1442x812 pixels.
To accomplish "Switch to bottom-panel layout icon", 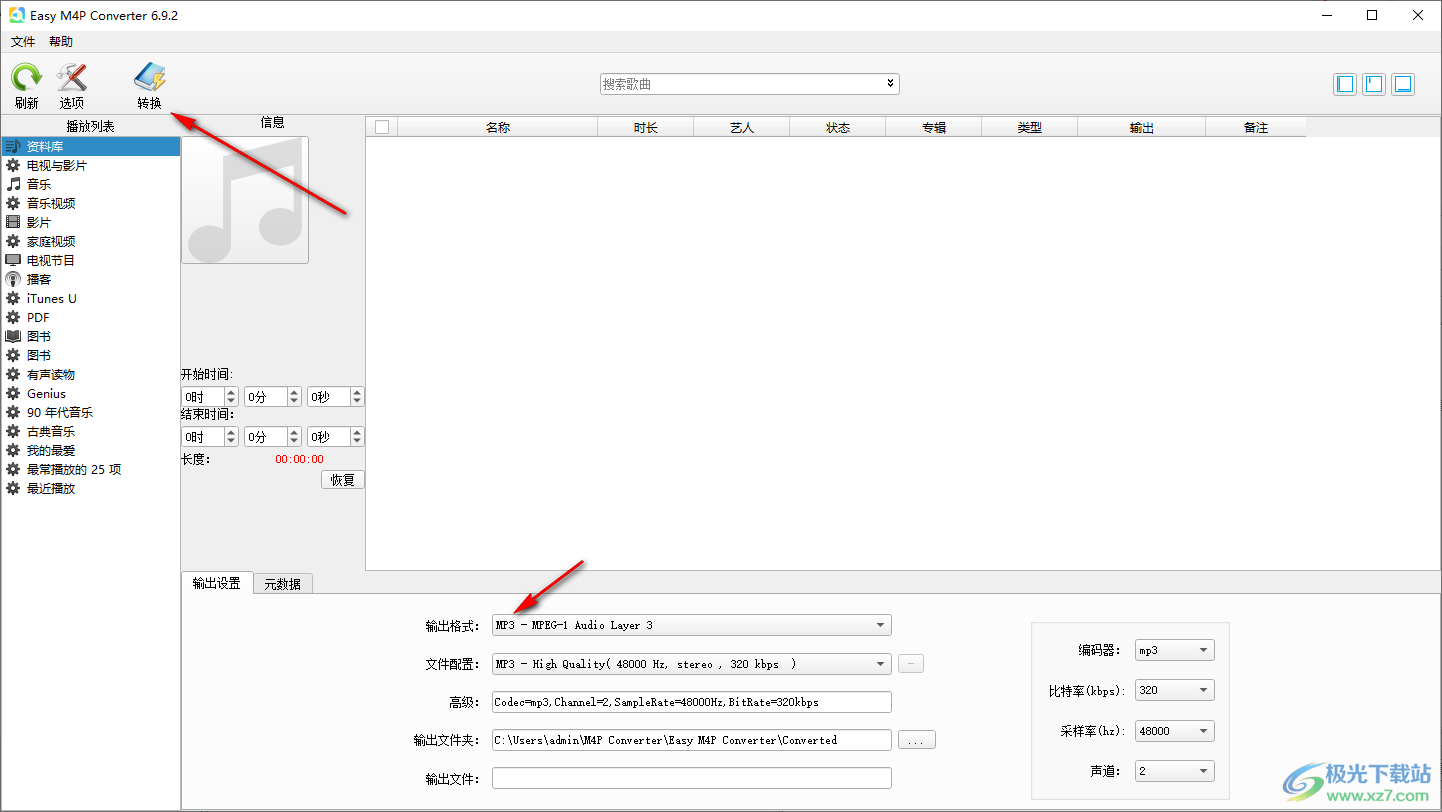I will tap(1403, 84).
